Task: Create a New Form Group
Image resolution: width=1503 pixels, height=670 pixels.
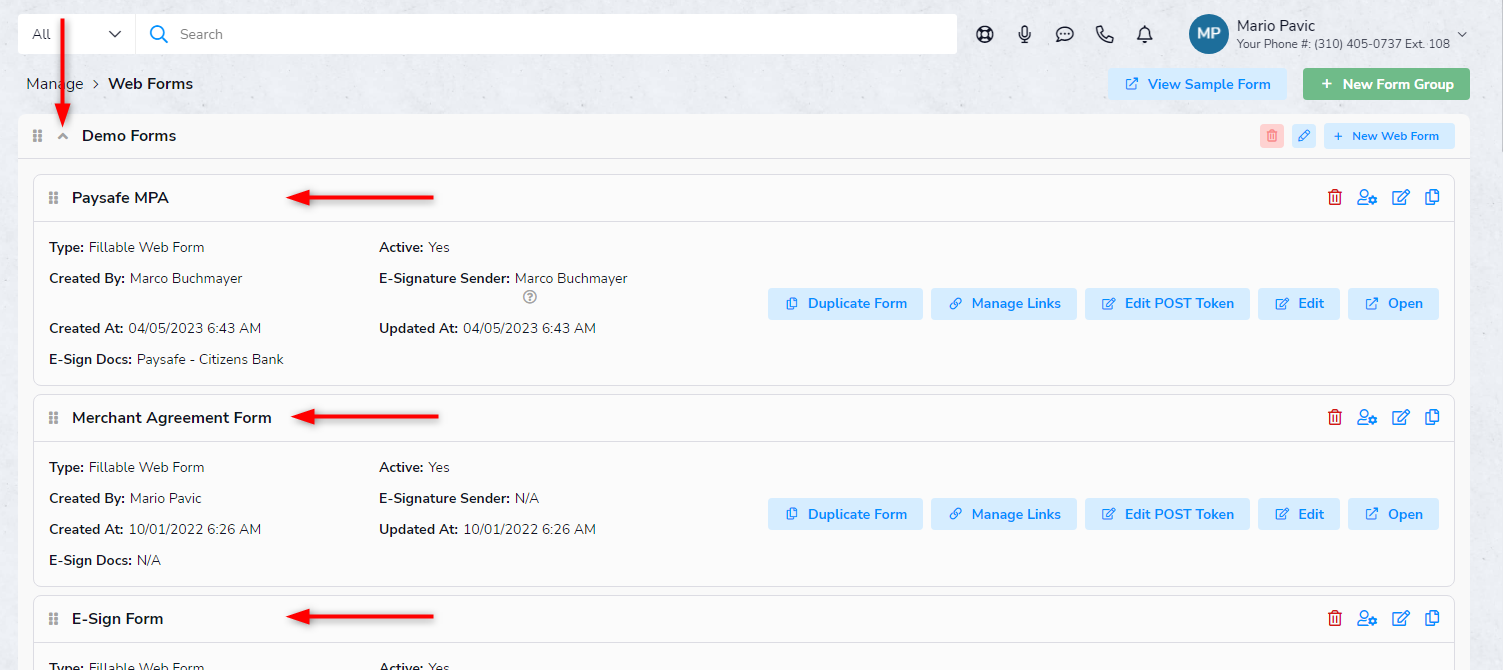Action: tap(1386, 84)
